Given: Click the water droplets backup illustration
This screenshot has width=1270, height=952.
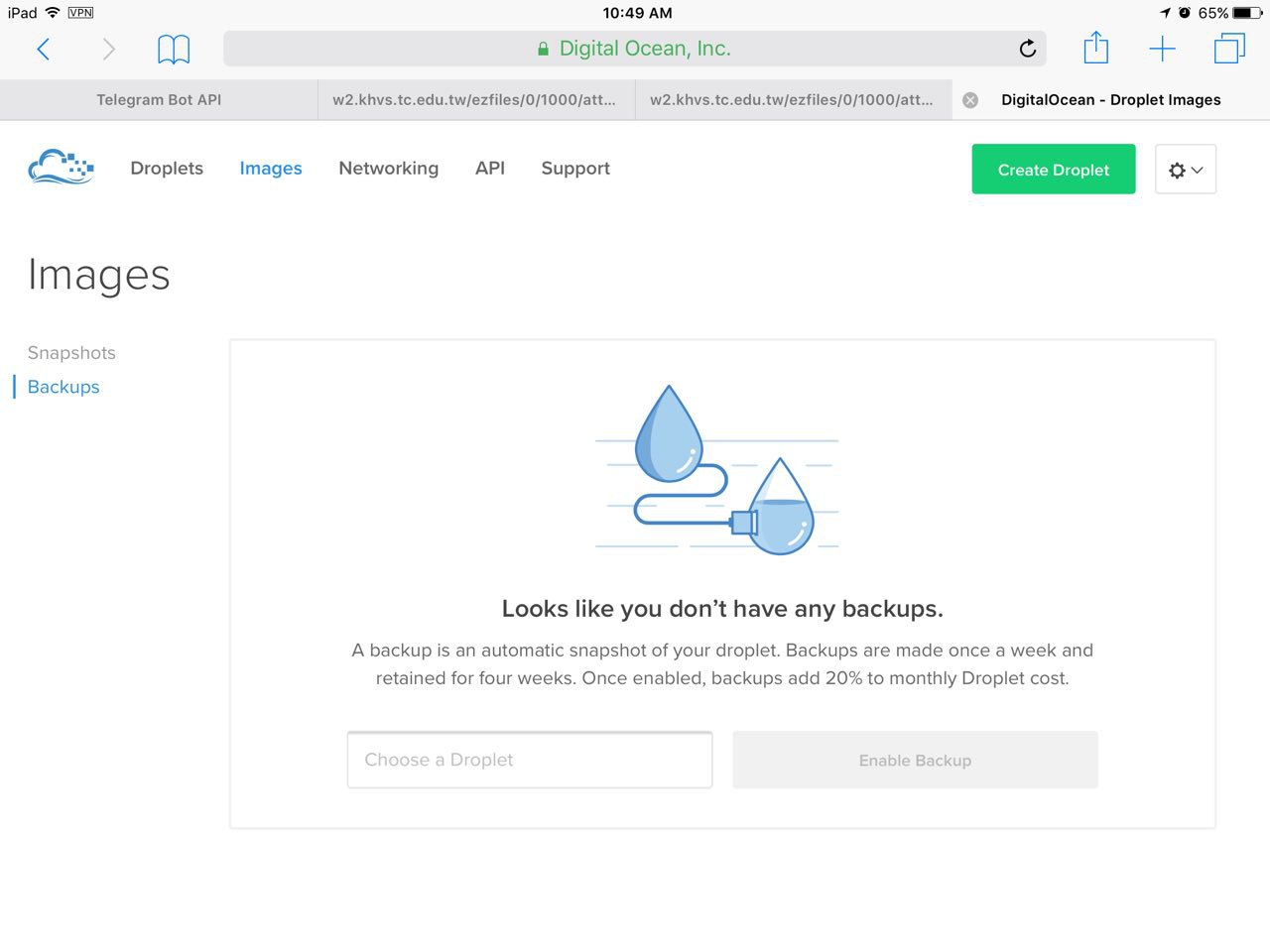Looking at the screenshot, I should pos(717,469).
